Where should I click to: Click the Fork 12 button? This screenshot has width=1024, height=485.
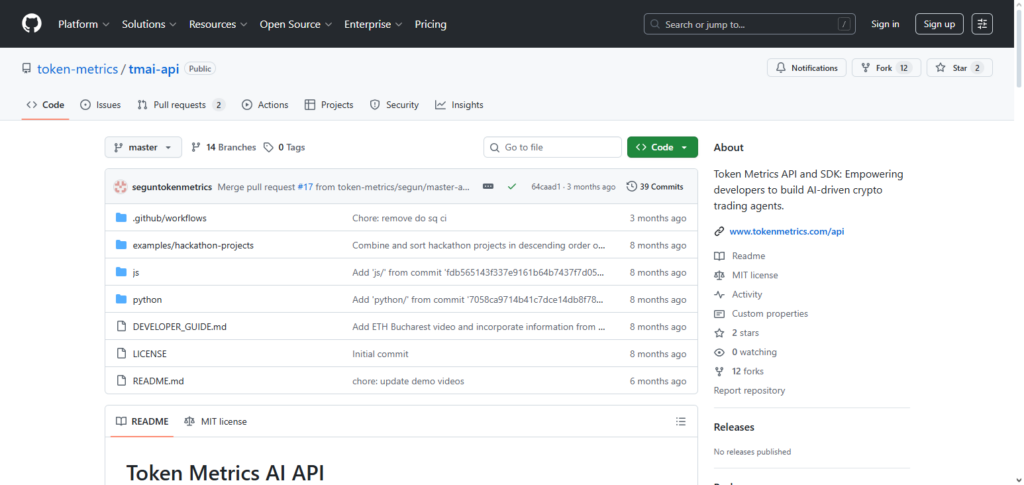pyautogui.click(x=886, y=68)
